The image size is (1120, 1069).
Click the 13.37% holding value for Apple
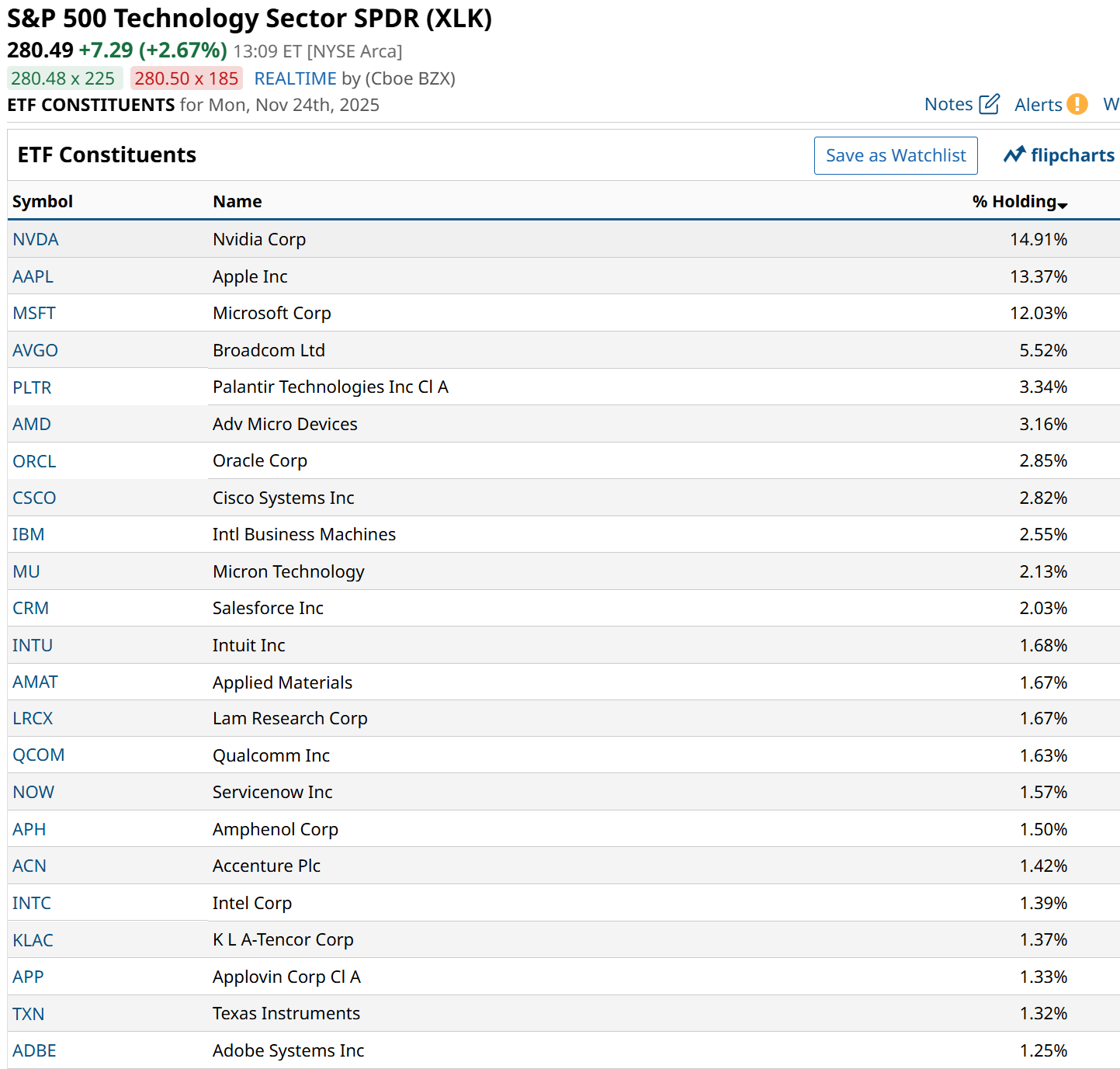(x=1039, y=276)
